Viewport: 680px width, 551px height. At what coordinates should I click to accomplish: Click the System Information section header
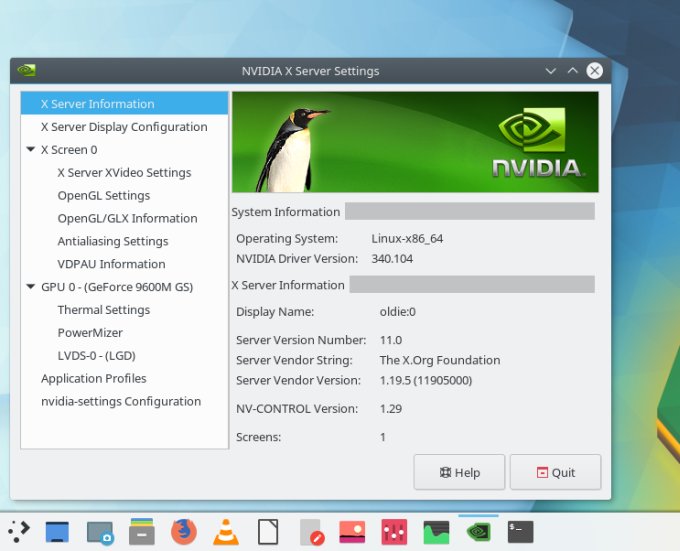[x=286, y=212]
